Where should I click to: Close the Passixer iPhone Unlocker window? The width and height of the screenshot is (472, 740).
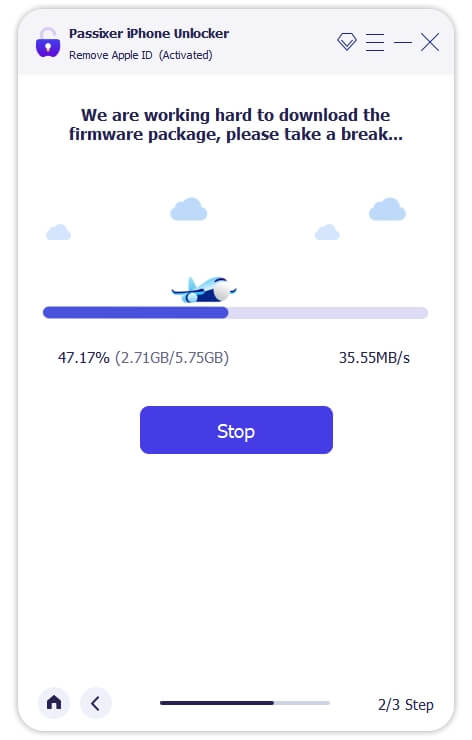430,42
